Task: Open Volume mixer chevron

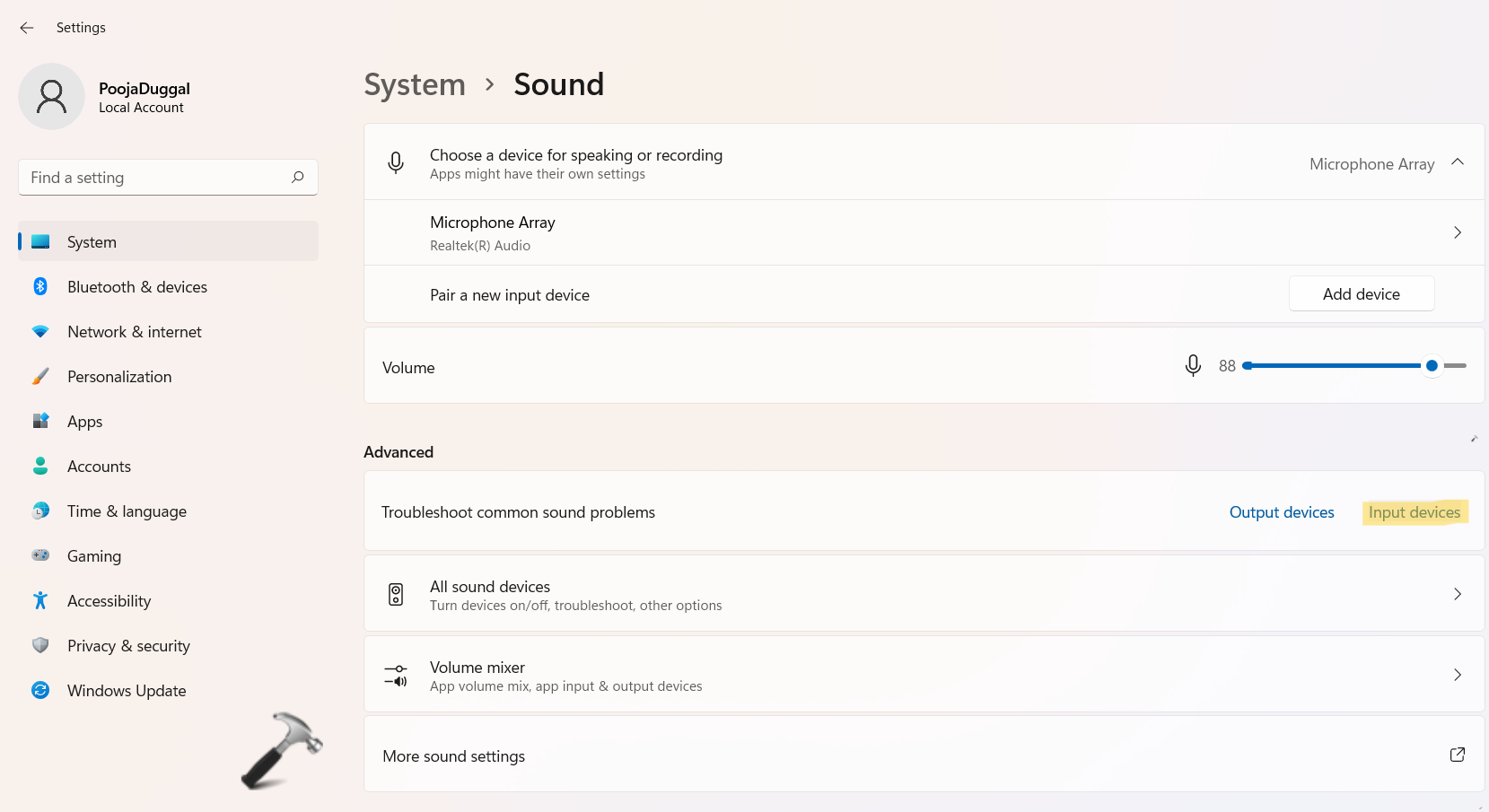Action: click(1458, 675)
